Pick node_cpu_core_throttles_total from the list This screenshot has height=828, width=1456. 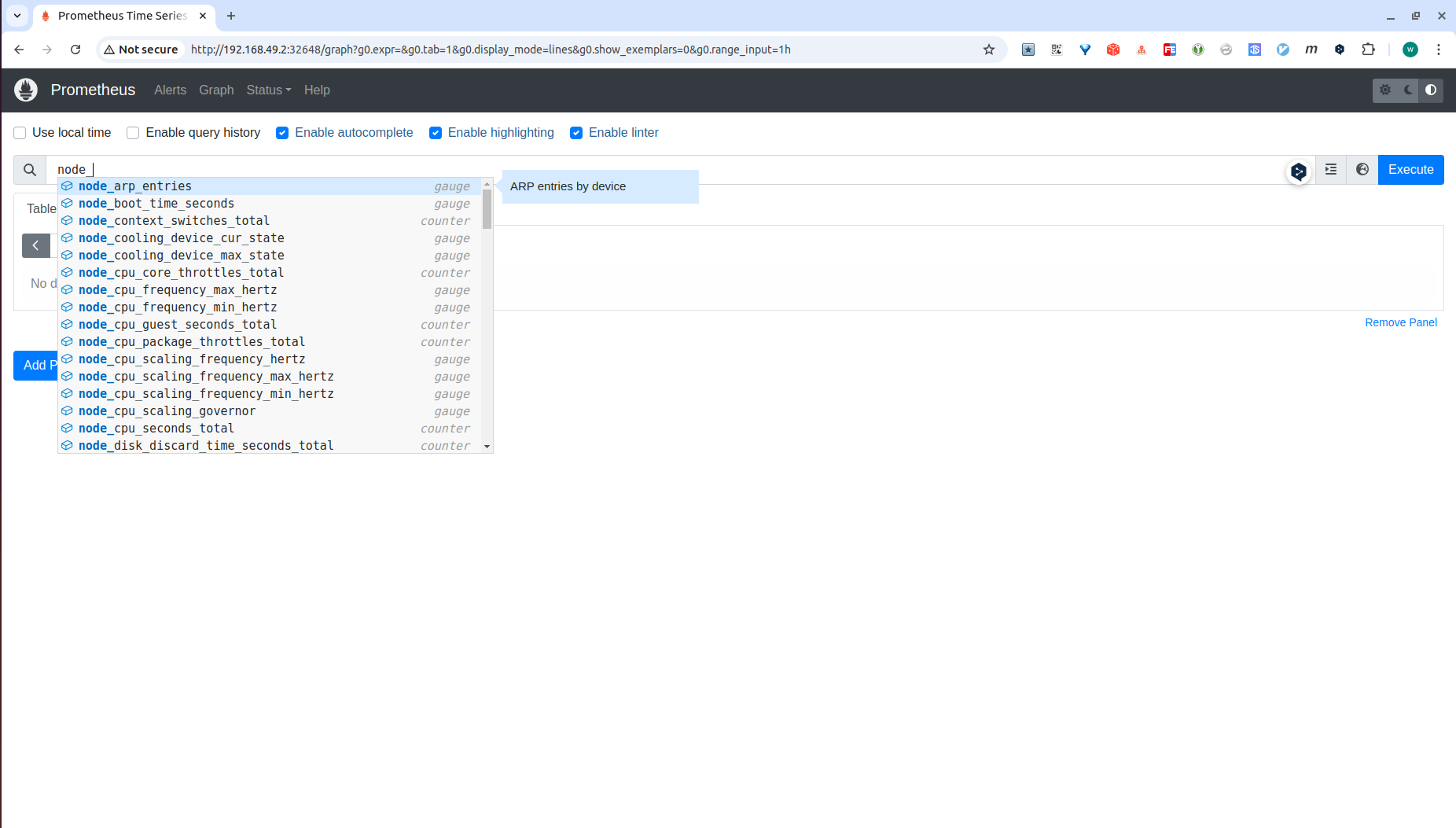[270, 273]
